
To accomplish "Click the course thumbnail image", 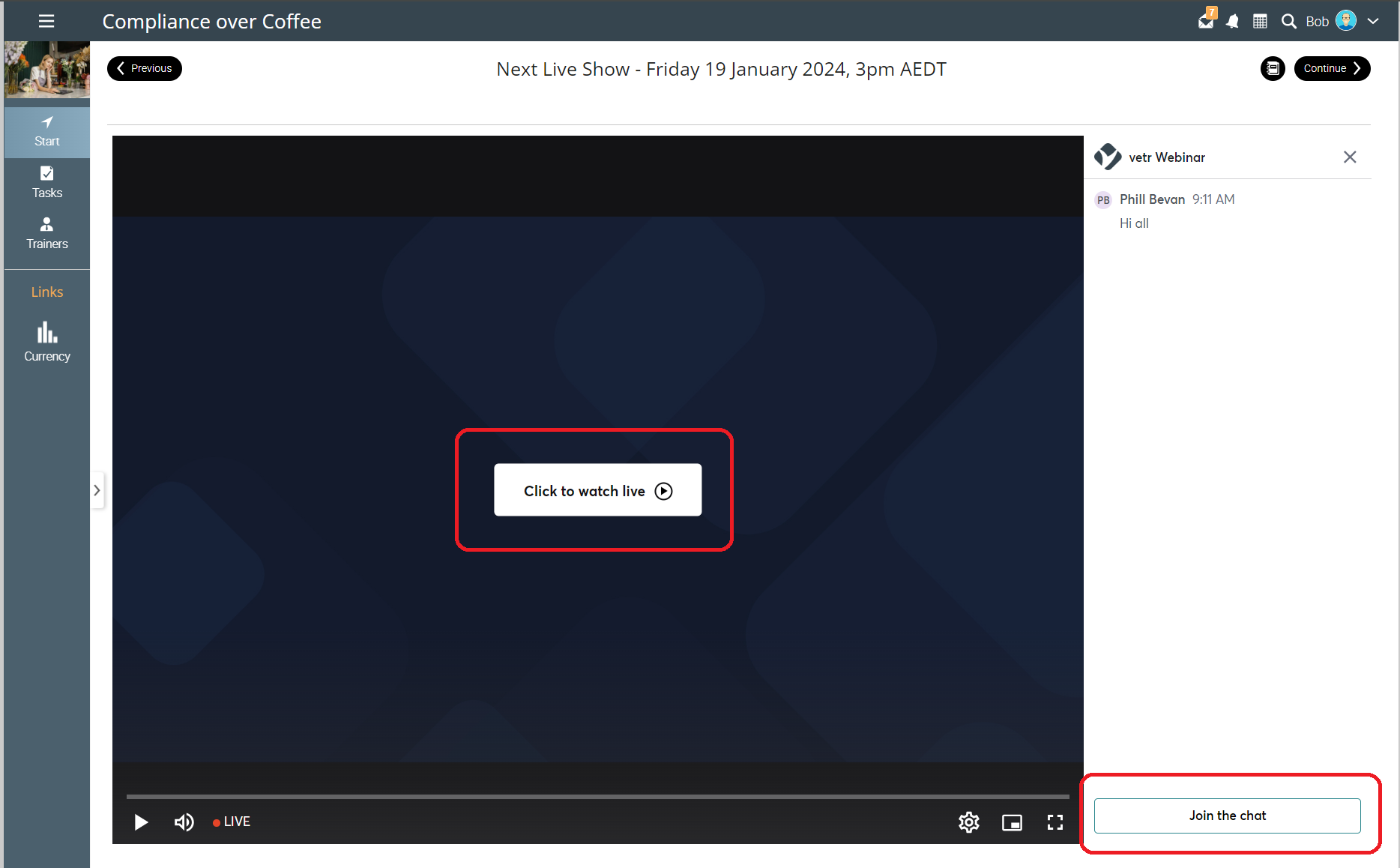I will coord(46,70).
